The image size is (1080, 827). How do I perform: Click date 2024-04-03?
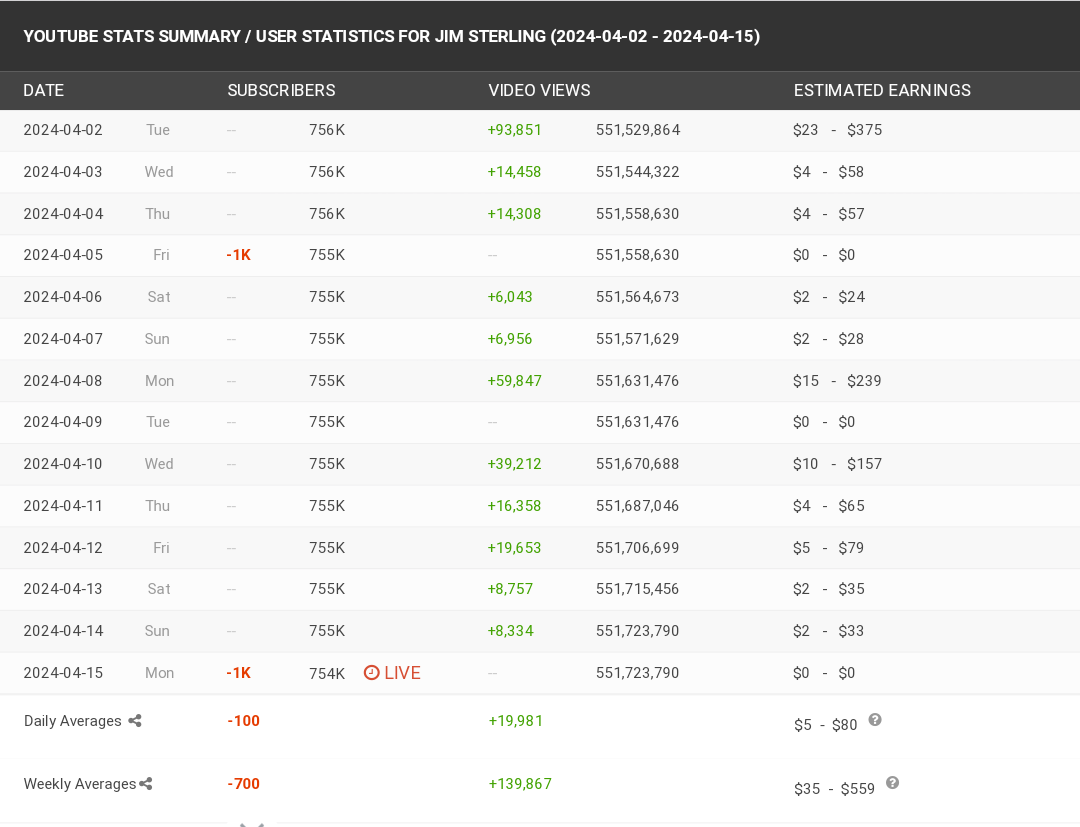click(63, 172)
